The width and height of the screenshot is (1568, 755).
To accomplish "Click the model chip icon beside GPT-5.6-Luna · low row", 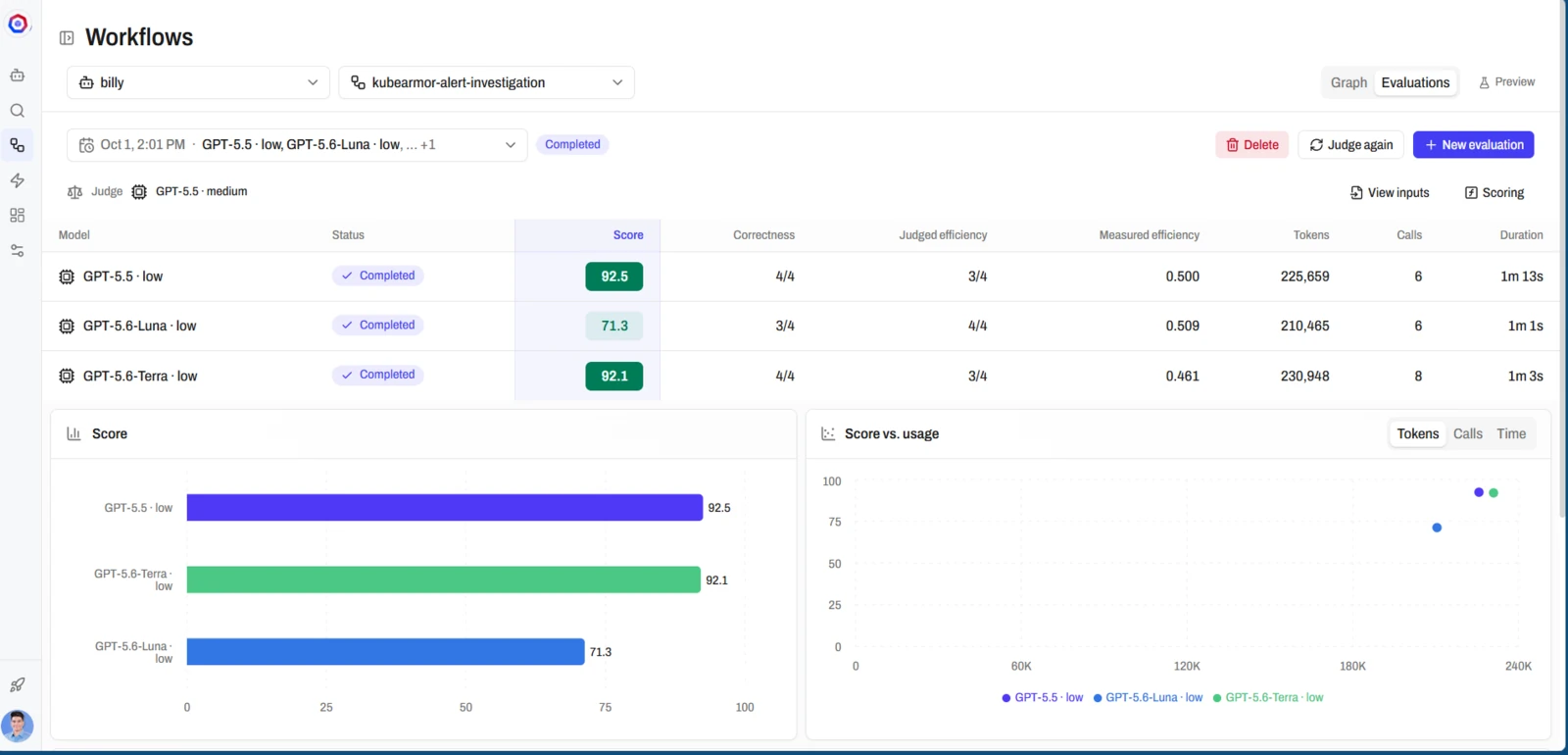I will pyautogui.click(x=67, y=327).
